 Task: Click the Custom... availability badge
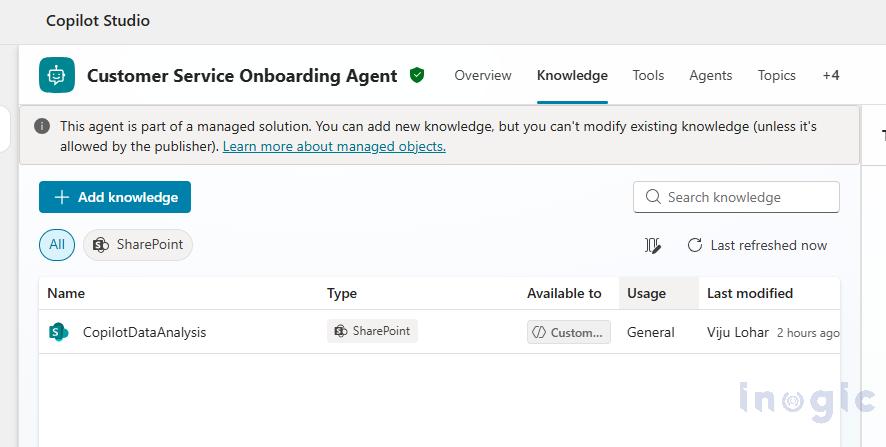pos(569,332)
